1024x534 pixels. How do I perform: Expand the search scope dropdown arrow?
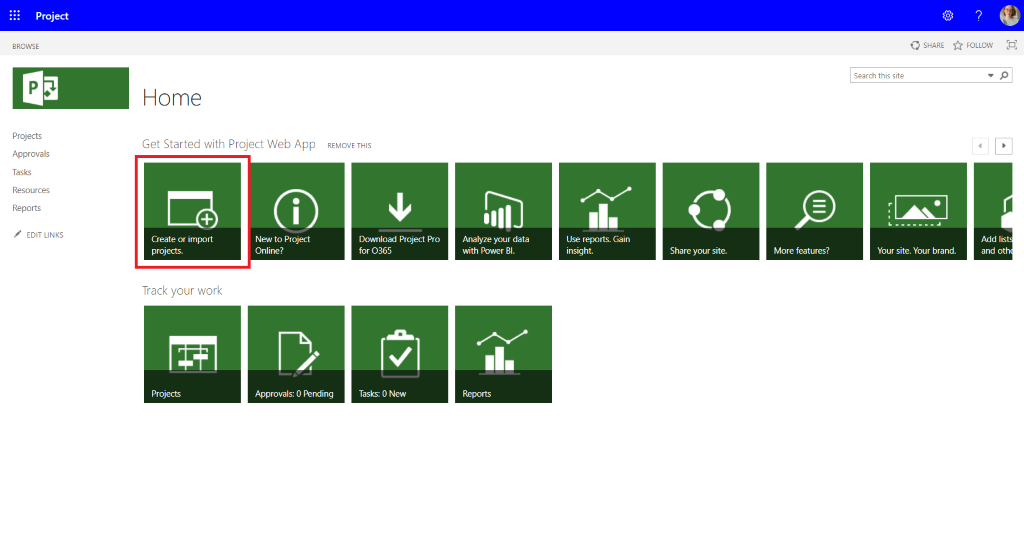point(991,76)
